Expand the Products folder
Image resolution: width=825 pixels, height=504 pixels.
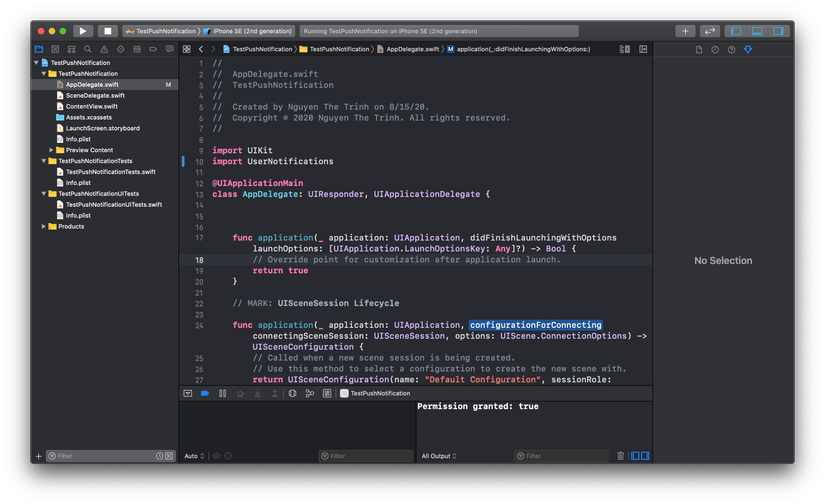[44, 227]
